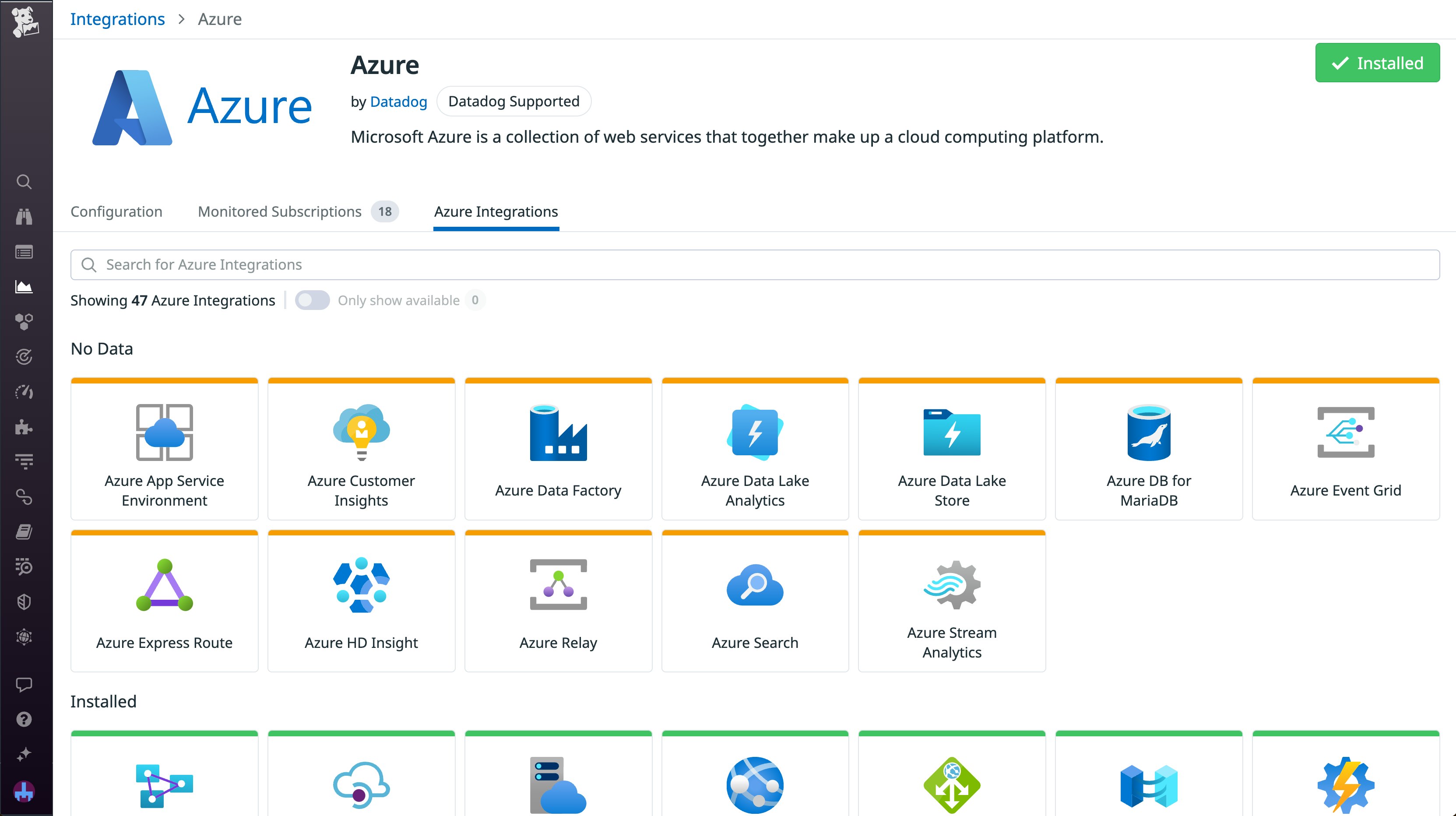The image size is (1456, 816).
Task: Open the Azure Data Factory tile
Action: coord(558,449)
